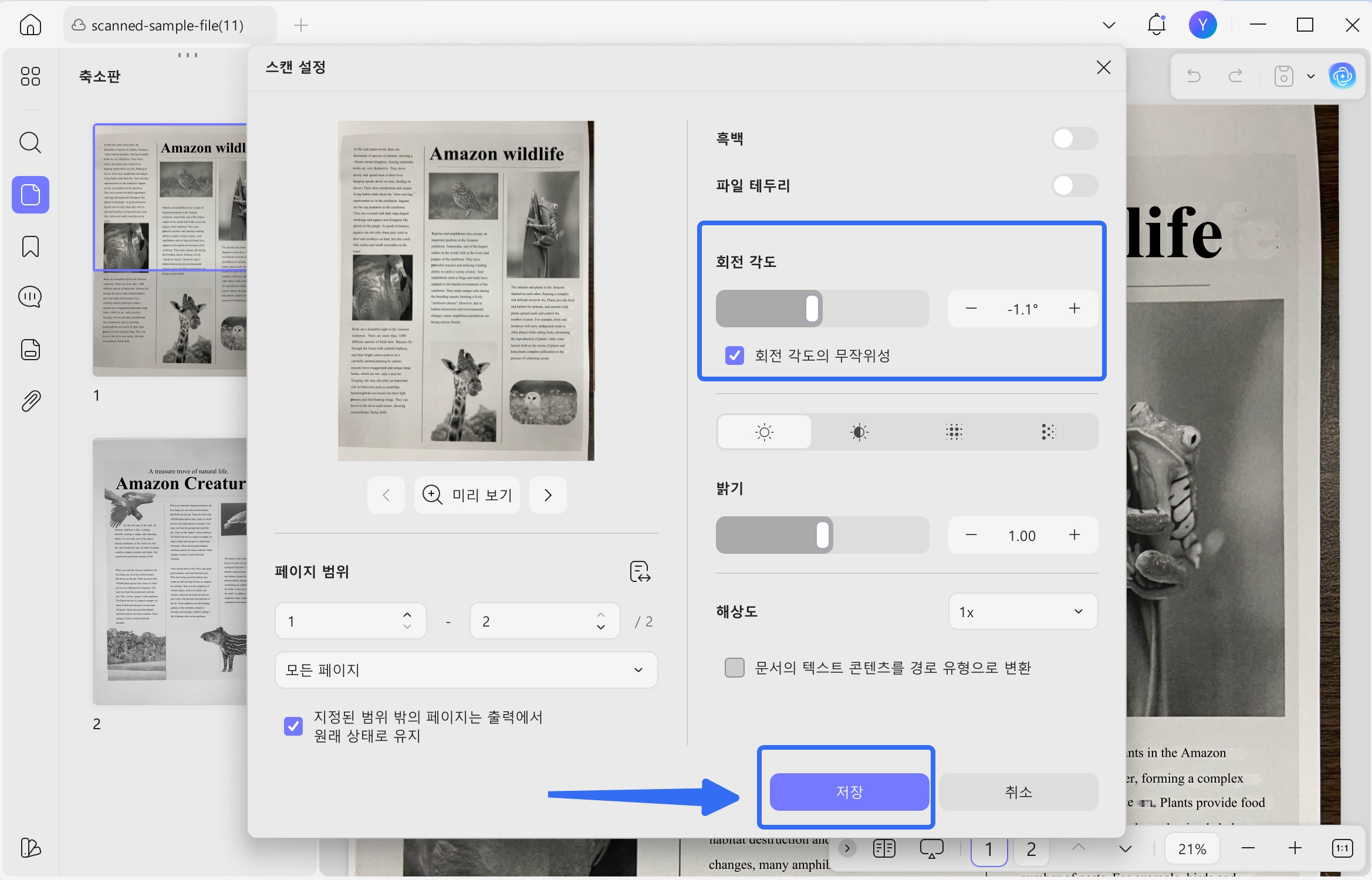The width and height of the screenshot is (1372, 880).
Task: Uncheck 지정된 범위 밖의 페이지 유지 checkbox
Action: [x=293, y=726]
